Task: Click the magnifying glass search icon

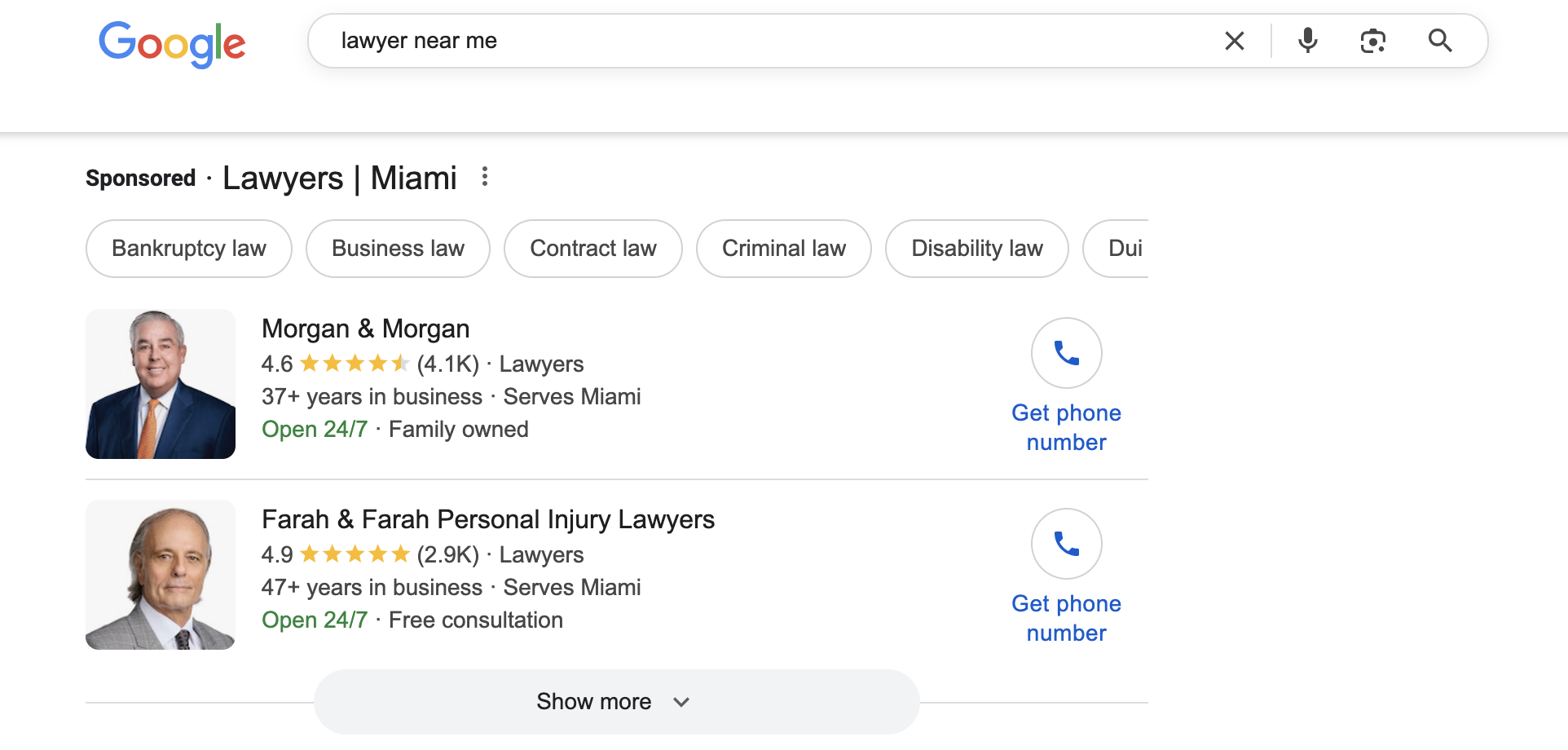Action: 1440,41
